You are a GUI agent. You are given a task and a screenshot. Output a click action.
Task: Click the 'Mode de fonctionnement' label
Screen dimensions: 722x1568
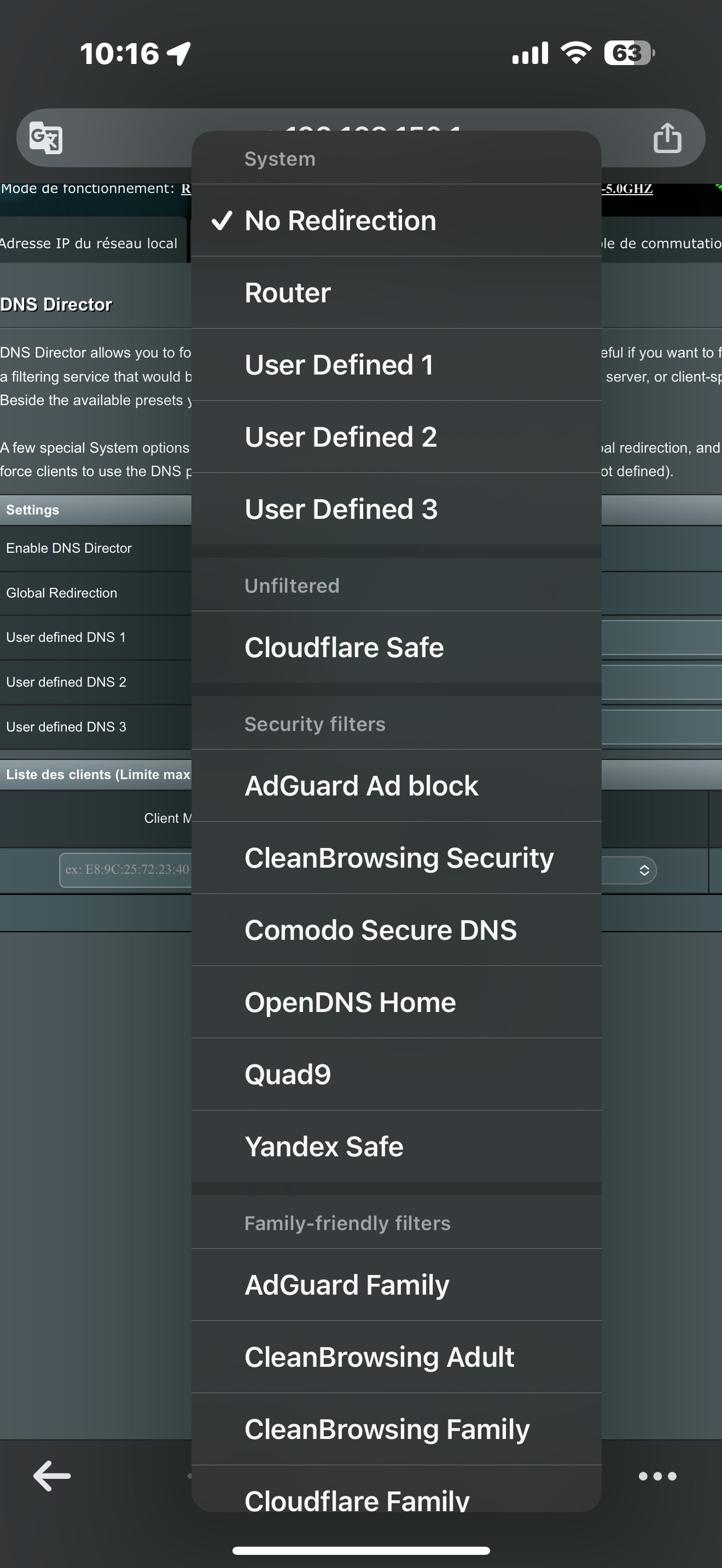coord(88,189)
